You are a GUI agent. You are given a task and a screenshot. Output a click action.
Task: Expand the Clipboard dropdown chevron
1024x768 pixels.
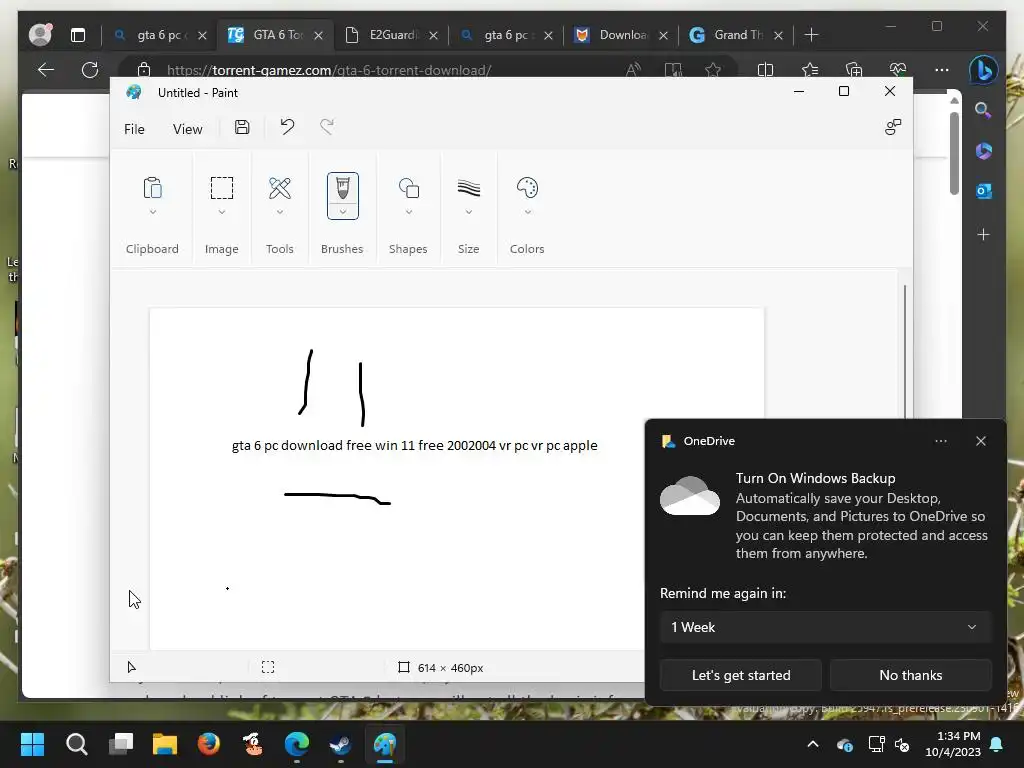[x=153, y=212]
